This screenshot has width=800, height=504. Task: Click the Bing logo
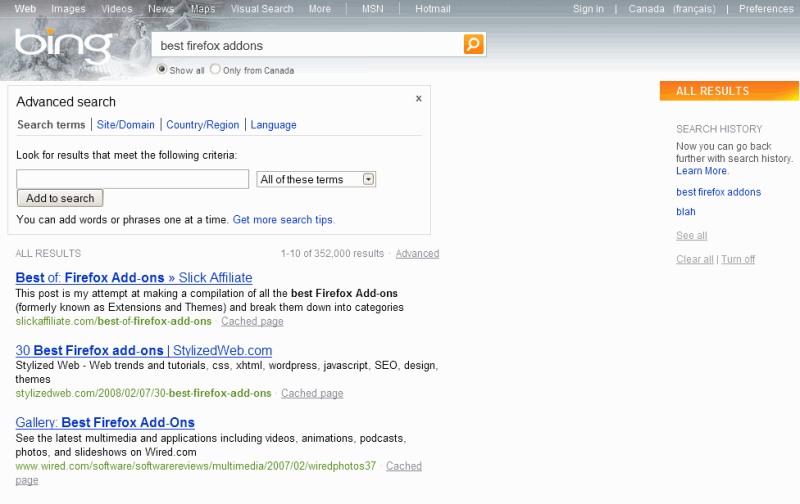click(64, 45)
